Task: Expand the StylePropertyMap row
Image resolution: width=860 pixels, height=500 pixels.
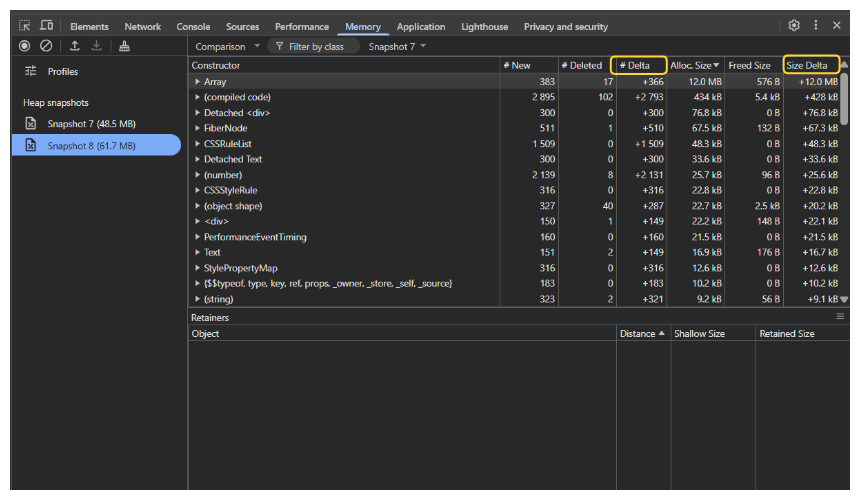Action: tap(197, 268)
